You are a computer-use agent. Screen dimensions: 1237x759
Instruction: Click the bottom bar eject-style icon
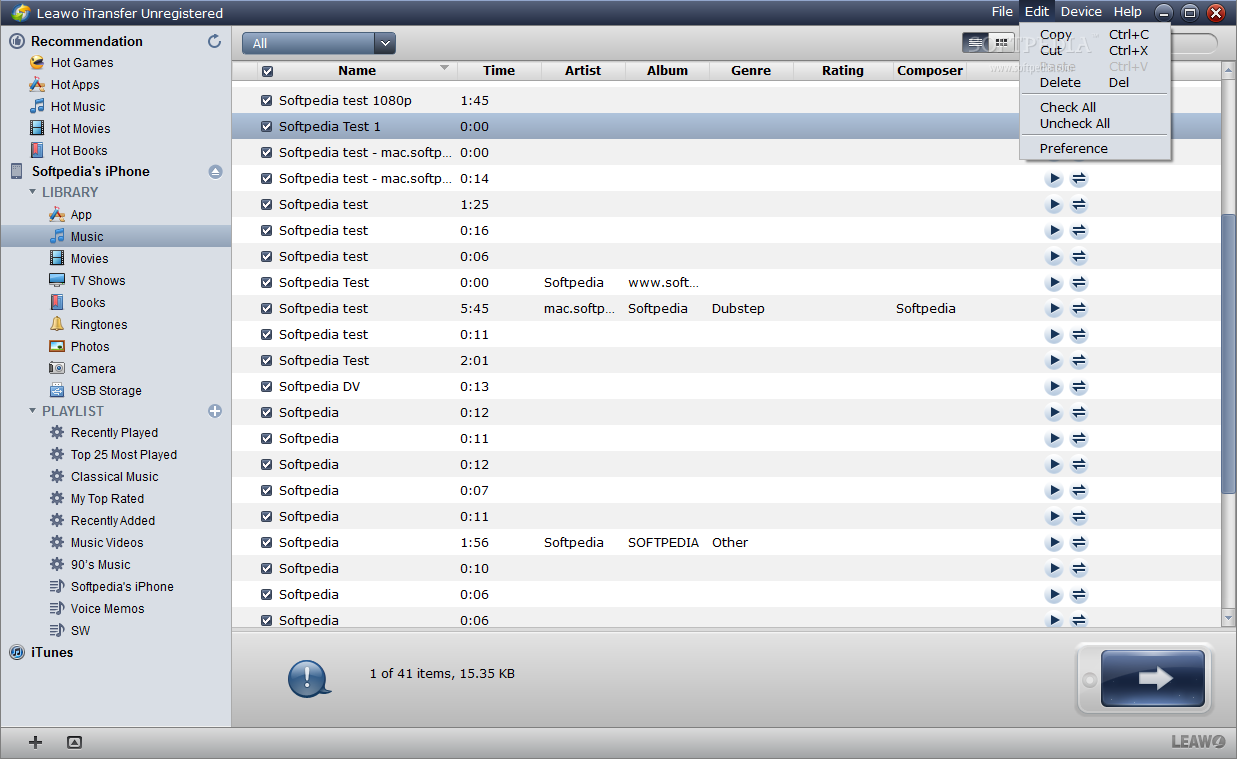click(74, 742)
